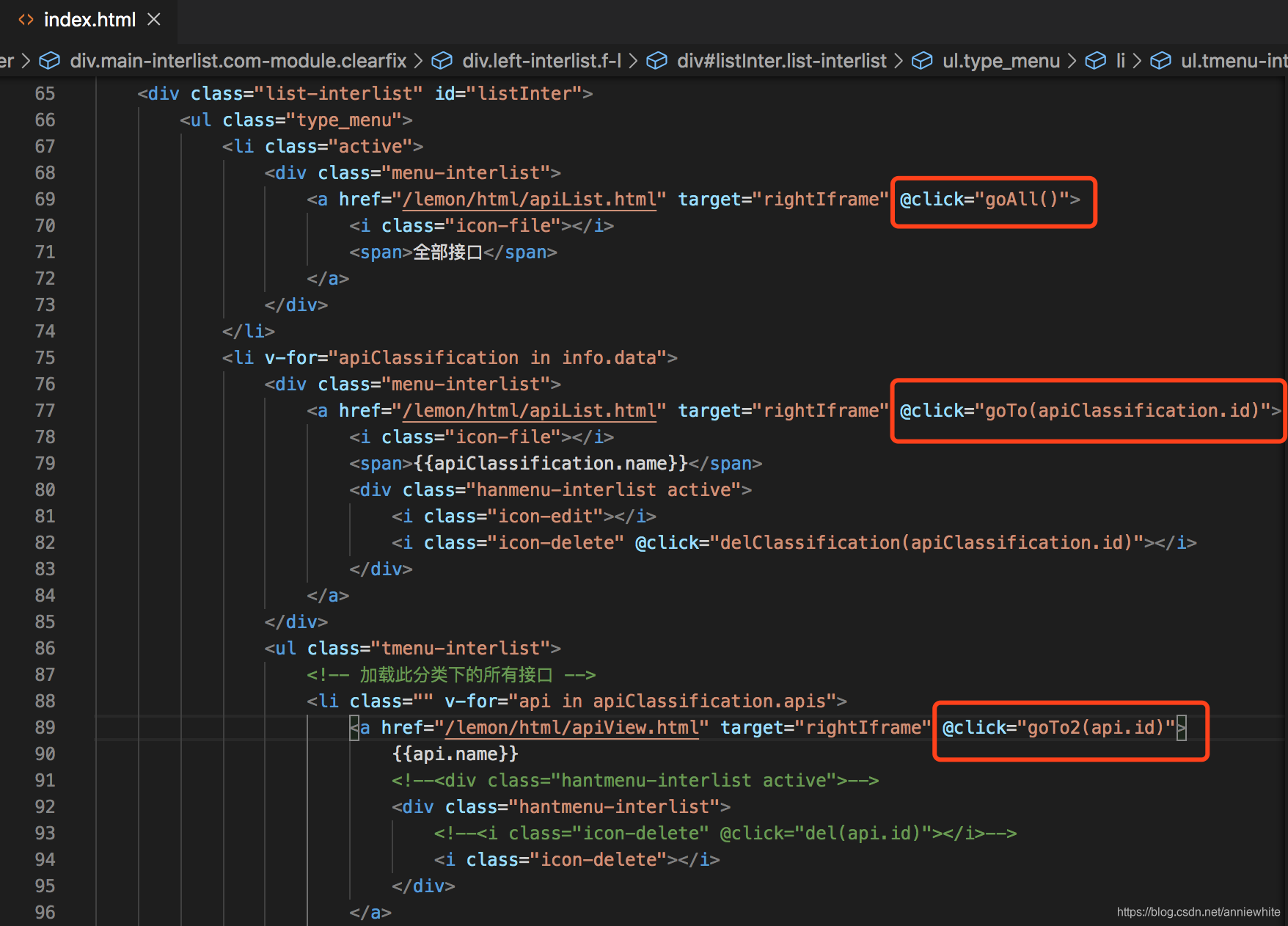Screen dimensions: 1288x926
Task: Click cube icon before ul.type_menu breadcrumb
Action: coord(922,60)
